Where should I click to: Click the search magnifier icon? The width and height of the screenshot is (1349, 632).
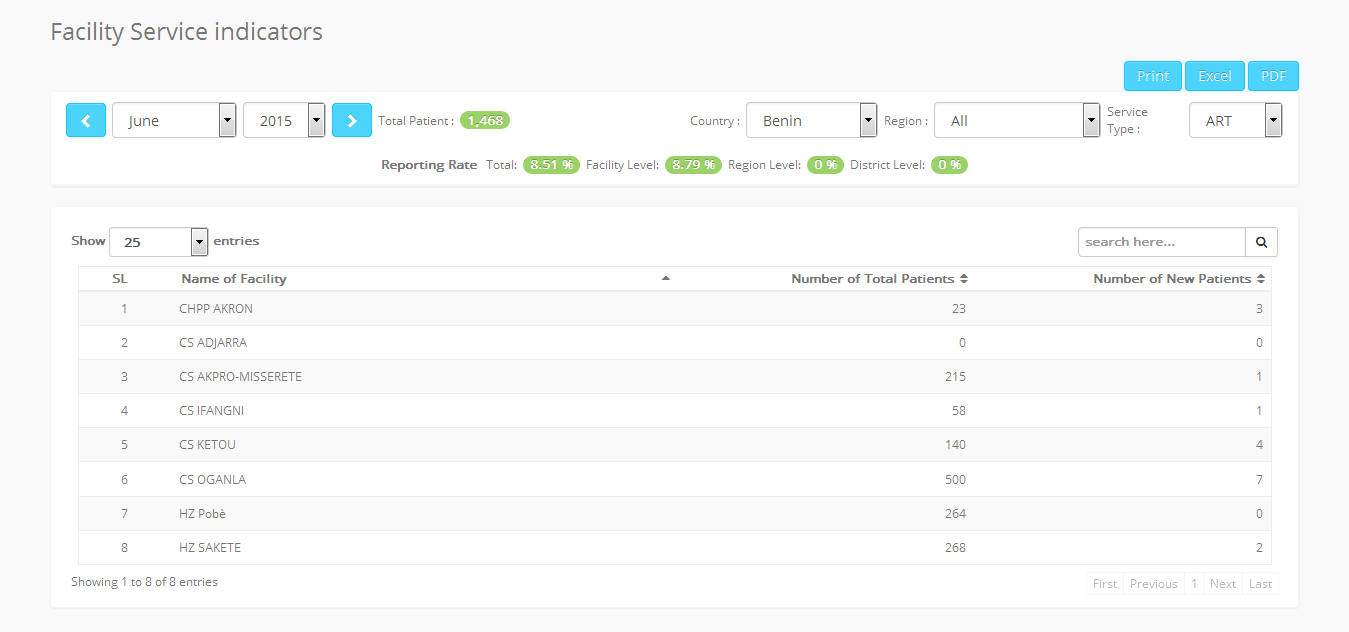point(1261,242)
